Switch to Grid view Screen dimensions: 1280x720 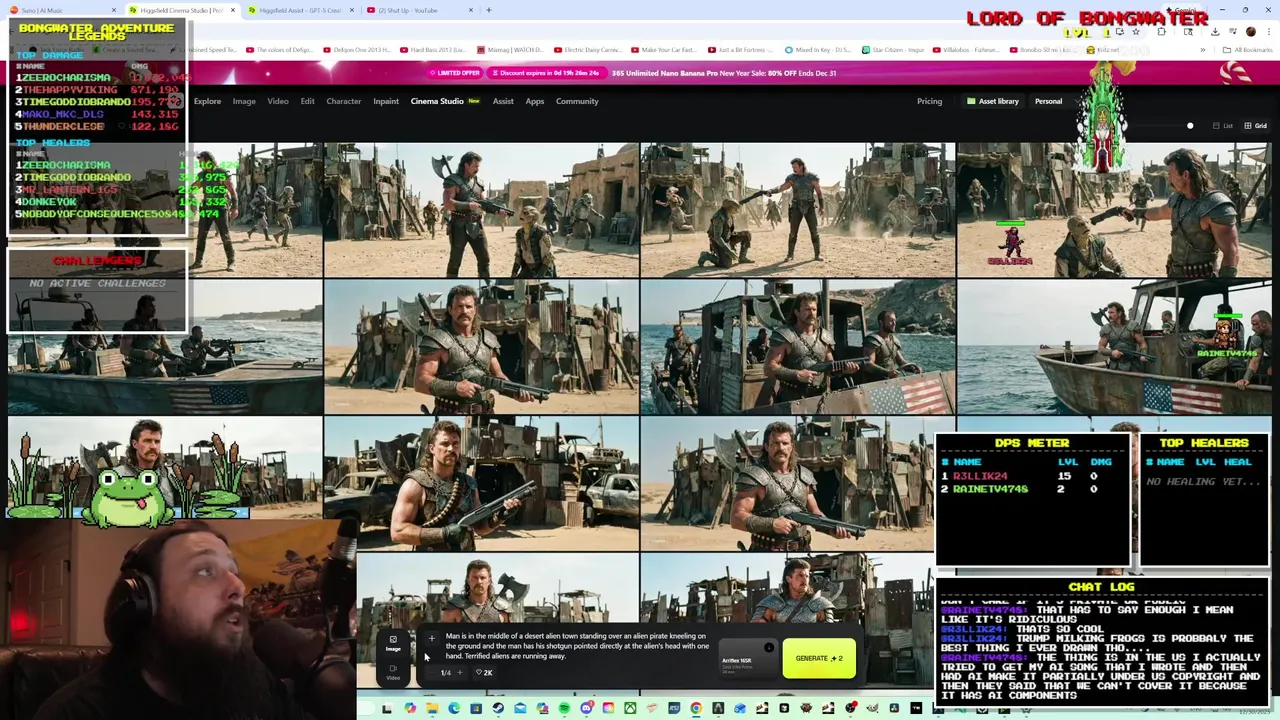[1255, 126]
